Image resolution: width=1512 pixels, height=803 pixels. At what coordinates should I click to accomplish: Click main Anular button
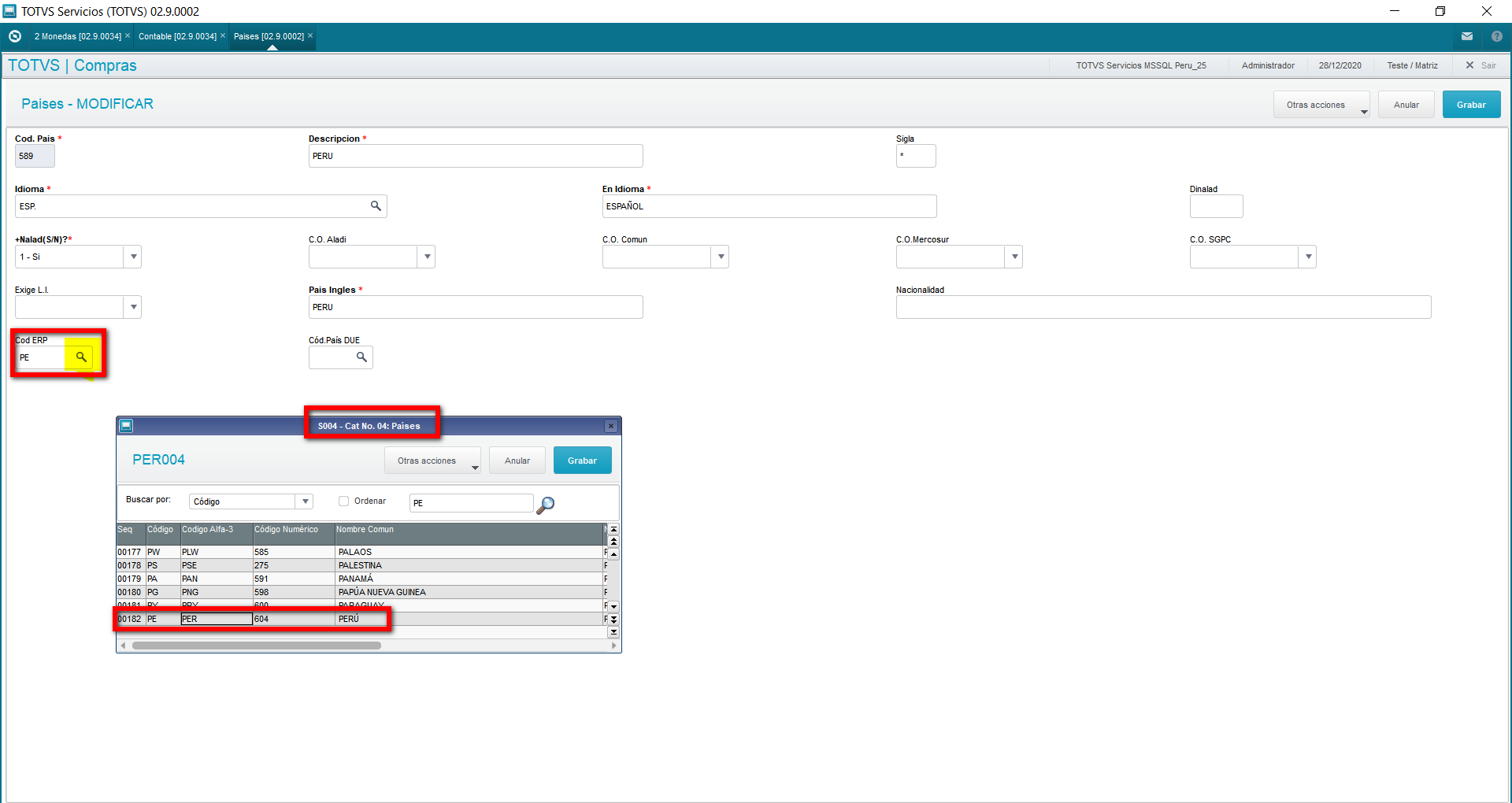click(1406, 105)
